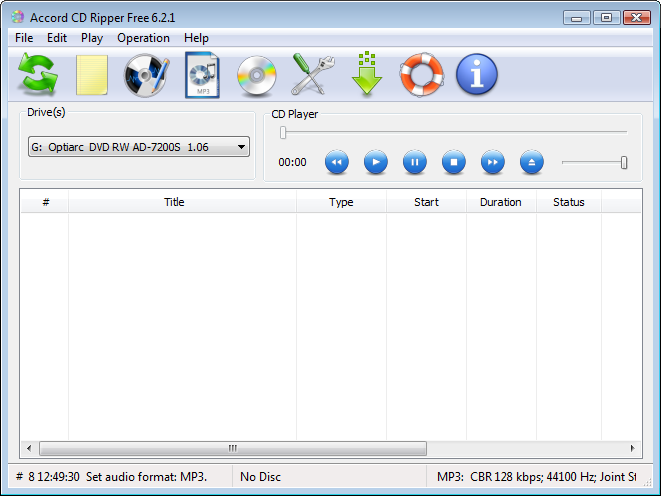Viewport: 661px width, 496px height.
Task: Click the 'Set audio format: MP3.' status message
Action: pos(146,477)
